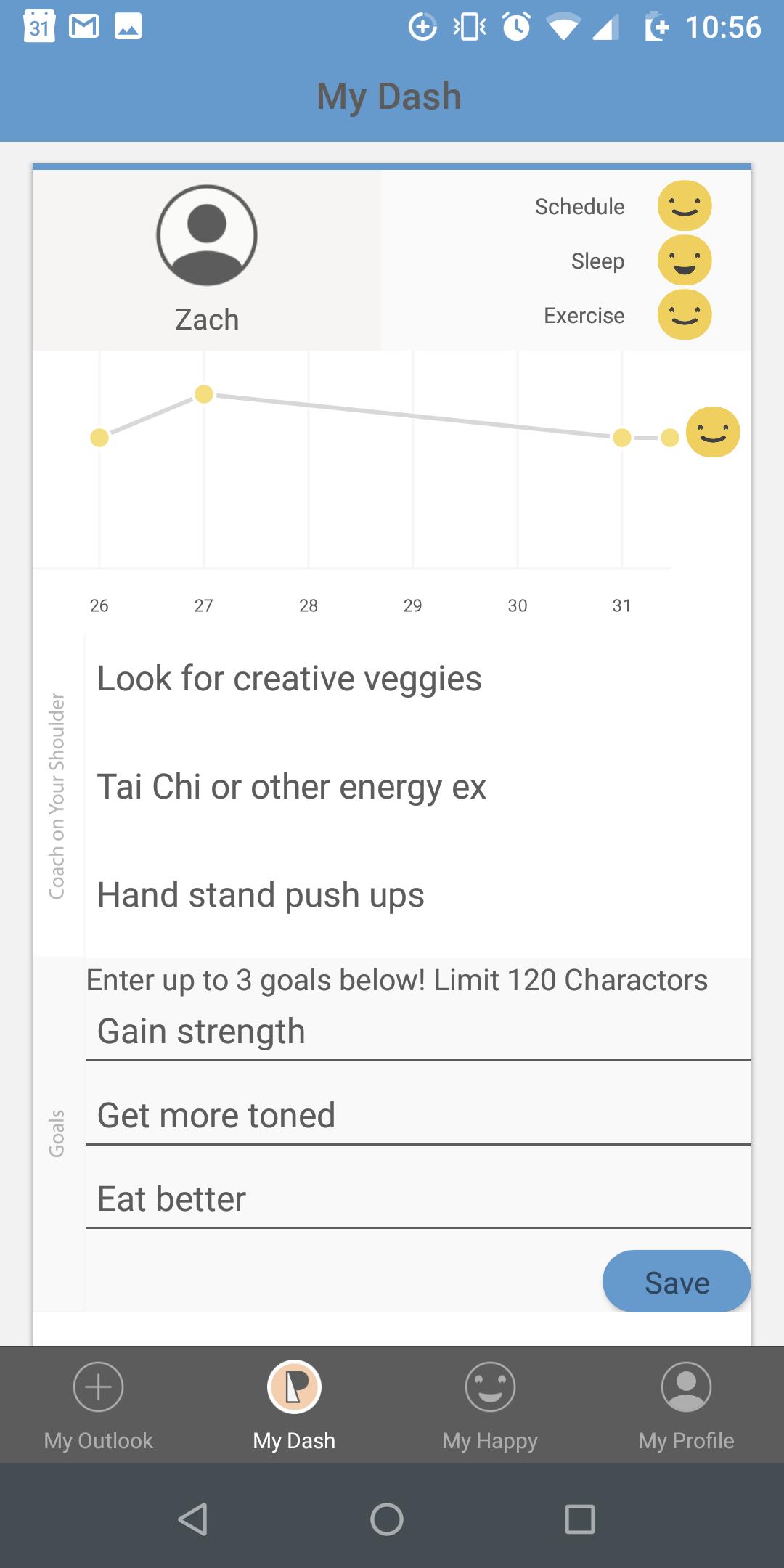
Task: Edit the Gain strength goal field
Action: point(418,1032)
